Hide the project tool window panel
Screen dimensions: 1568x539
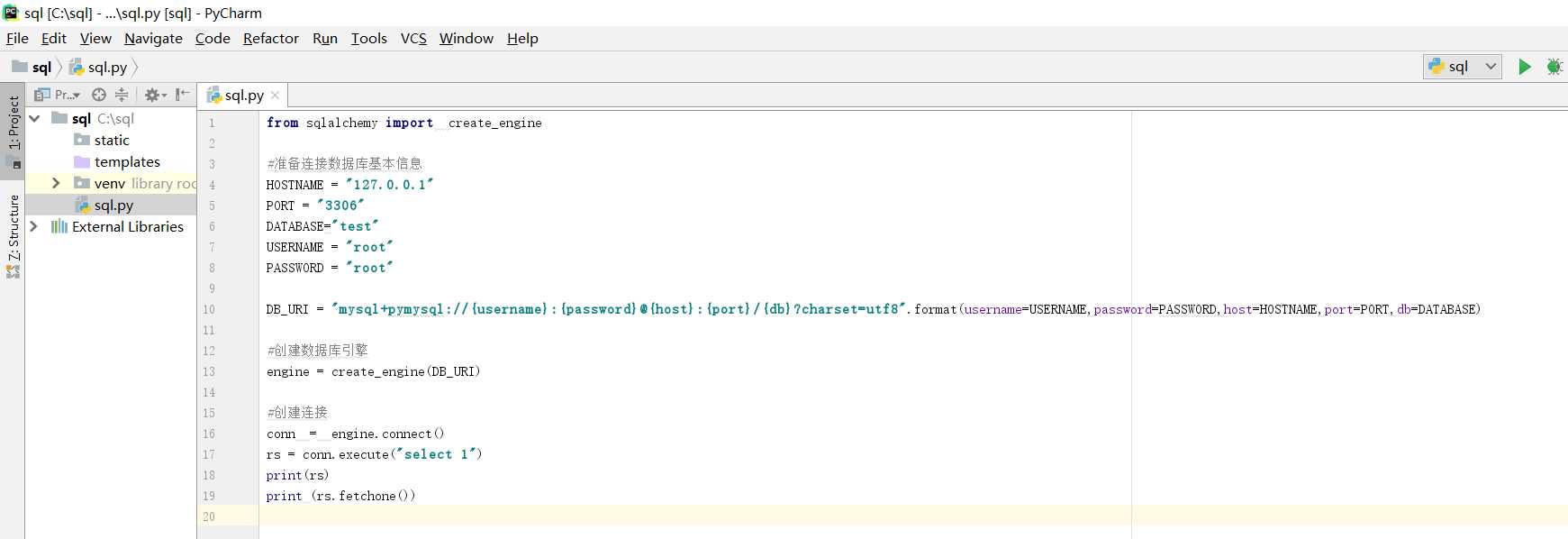click(183, 95)
